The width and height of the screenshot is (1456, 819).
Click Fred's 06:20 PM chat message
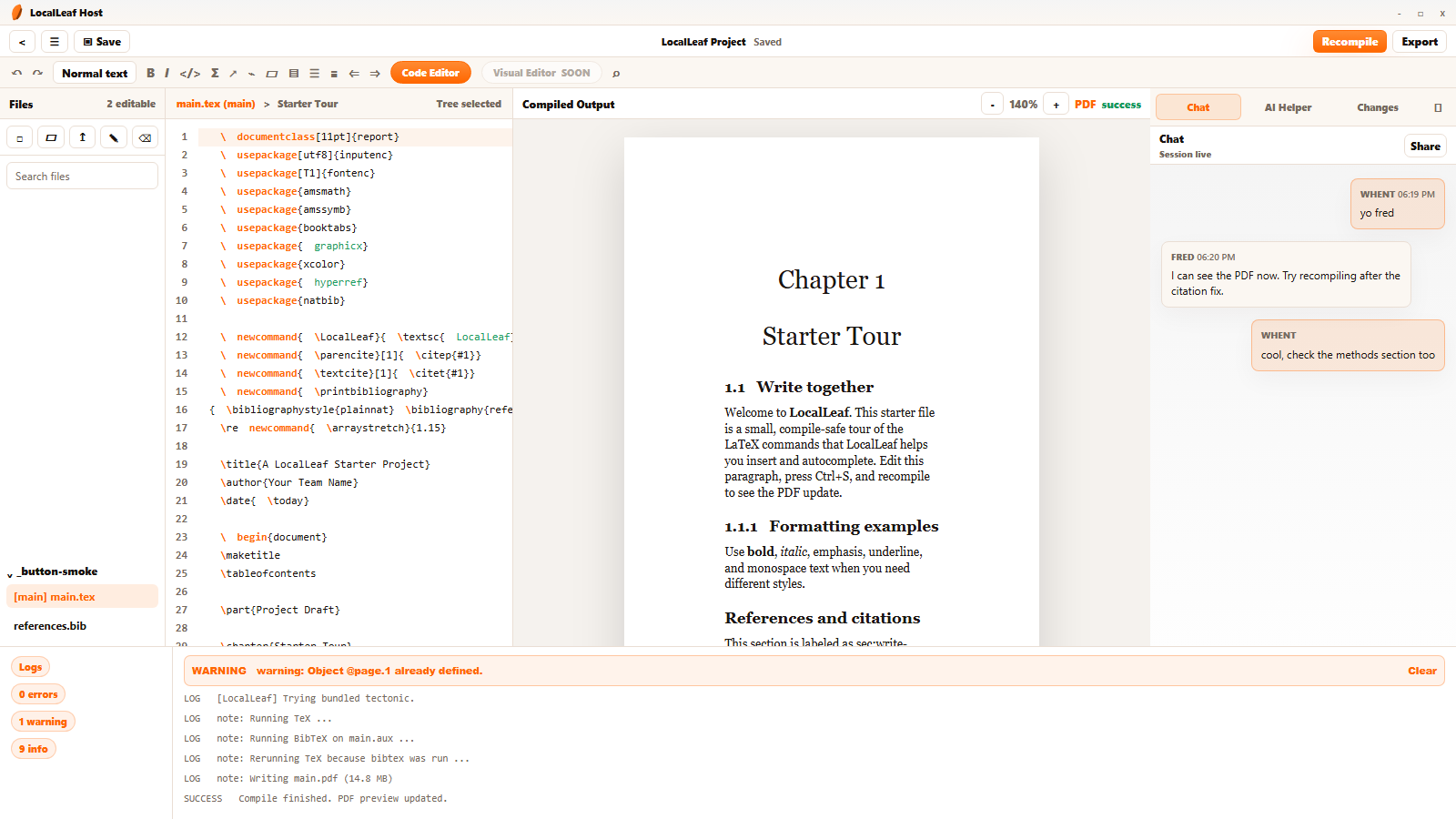[x=1286, y=275]
